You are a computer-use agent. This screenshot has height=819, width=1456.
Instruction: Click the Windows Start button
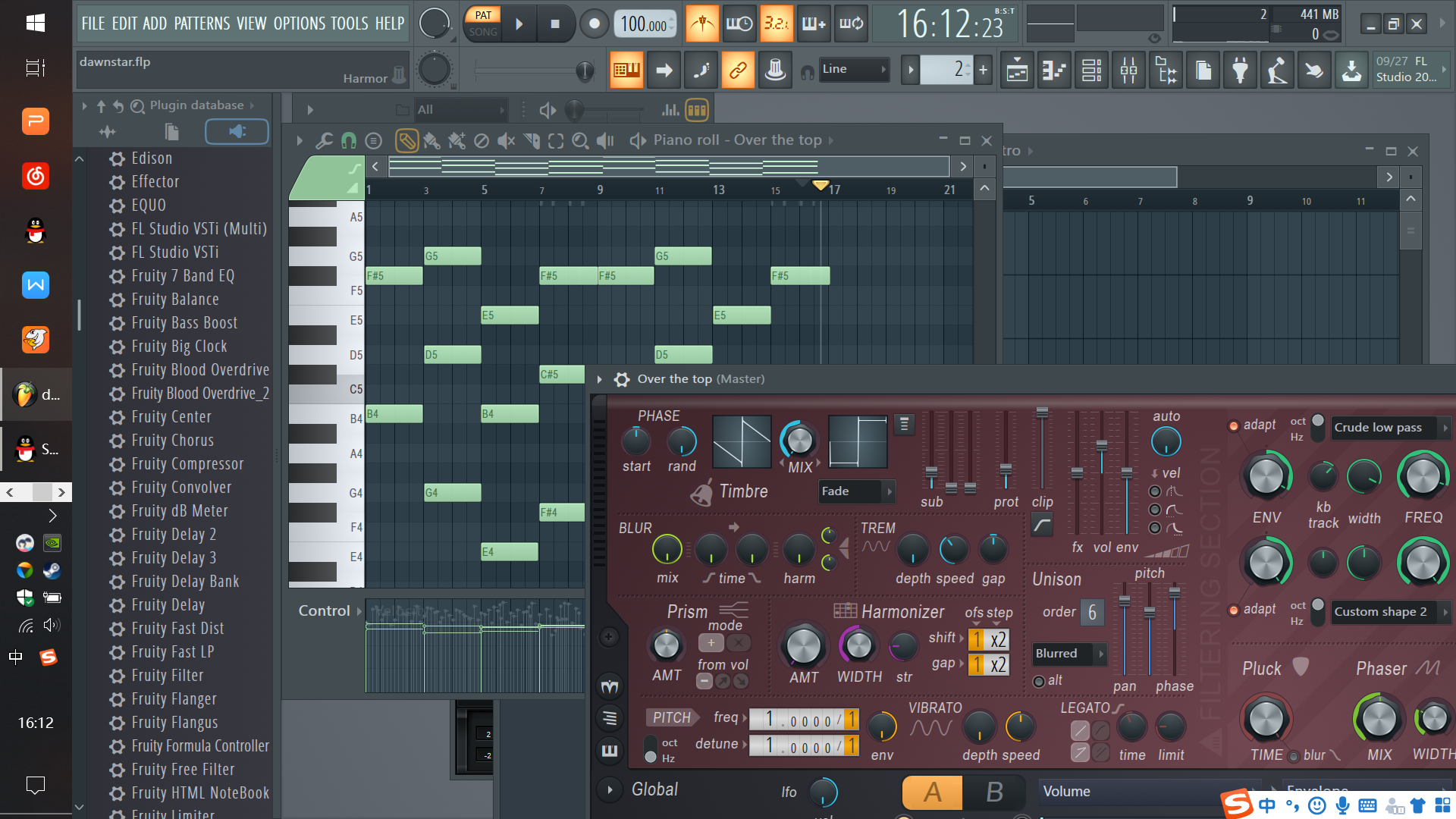coord(36,23)
